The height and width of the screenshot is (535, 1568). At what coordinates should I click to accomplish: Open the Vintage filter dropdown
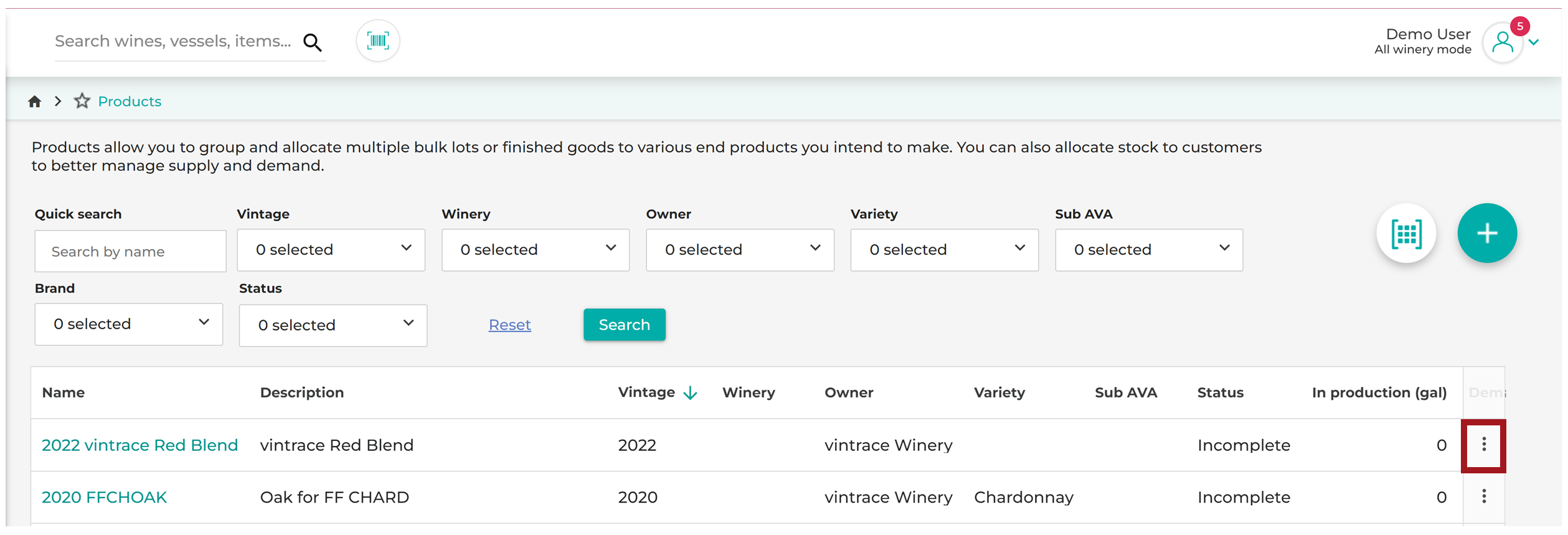click(x=331, y=251)
